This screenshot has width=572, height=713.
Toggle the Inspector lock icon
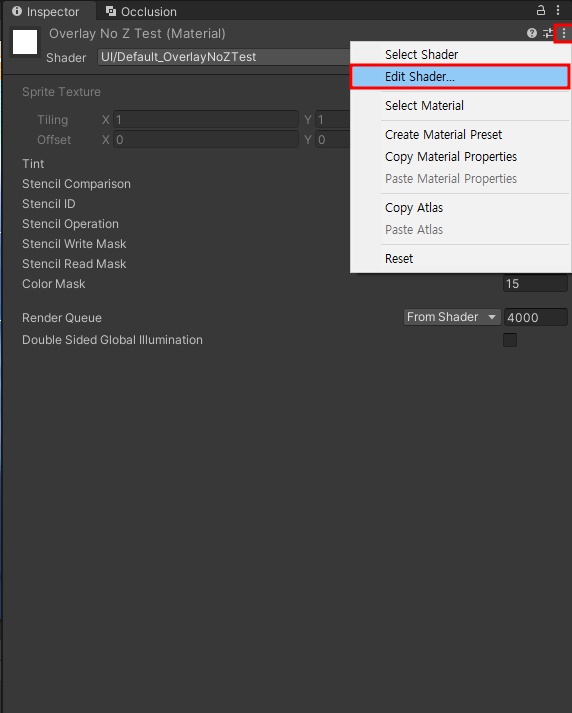coord(541,10)
